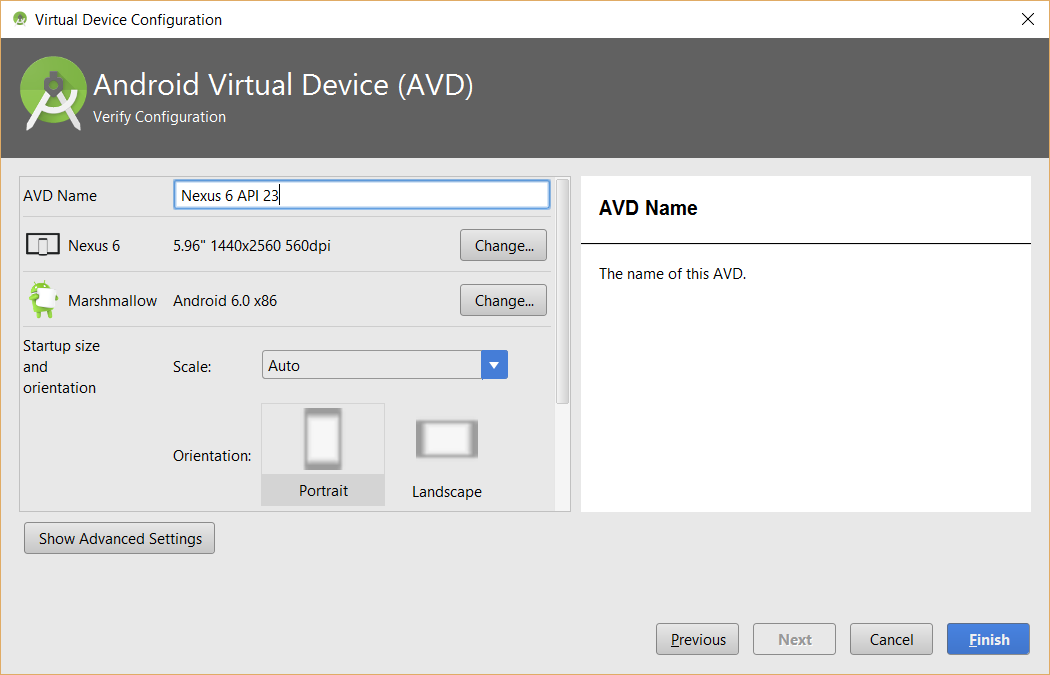Image resolution: width=1050 pixels, height=675 pixels.
Task: Click 'The name of this AVD.' description
Action: pyautogui.click(x=672, y=274)
